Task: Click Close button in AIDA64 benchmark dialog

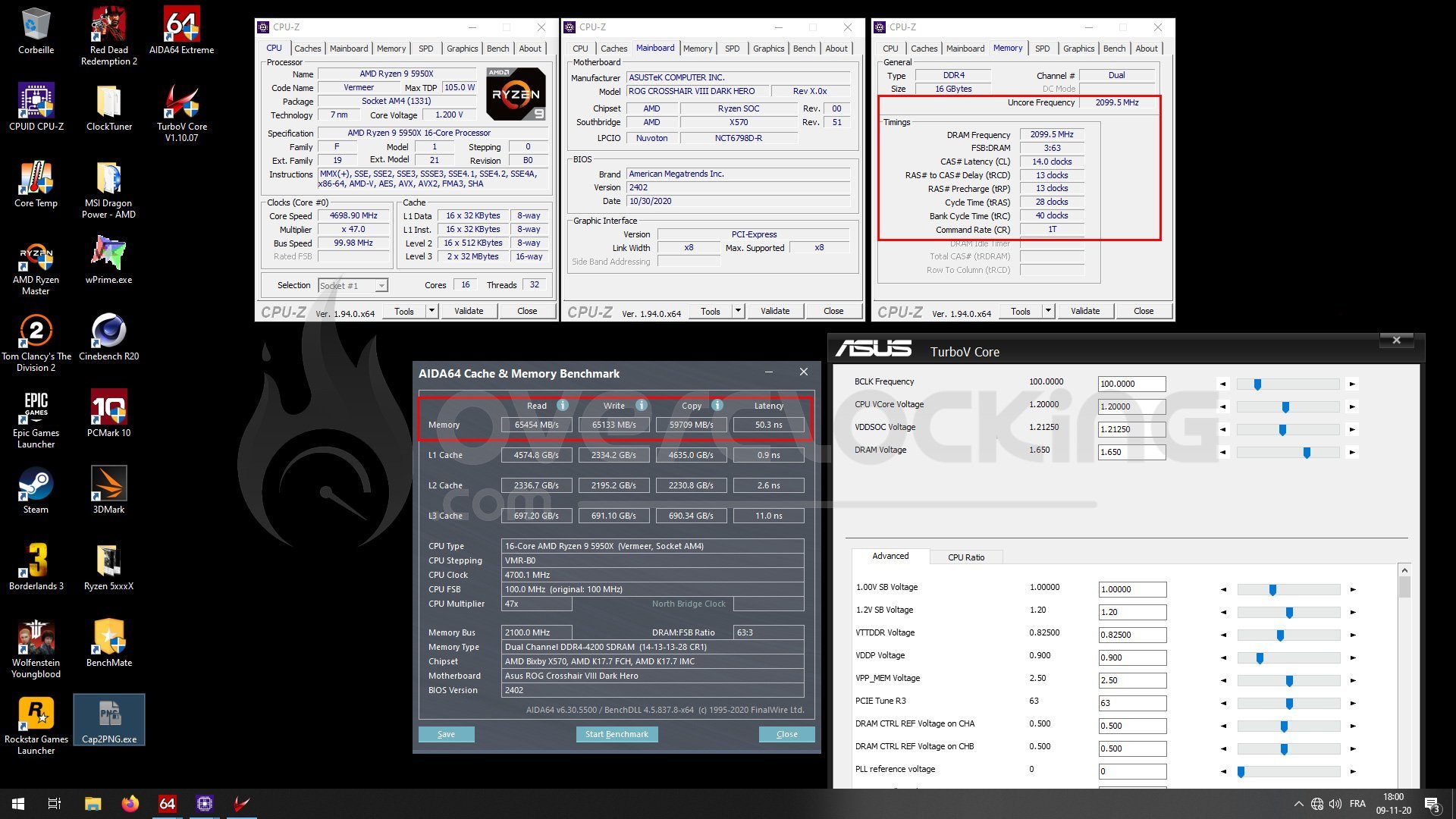Action: (786, 734)
